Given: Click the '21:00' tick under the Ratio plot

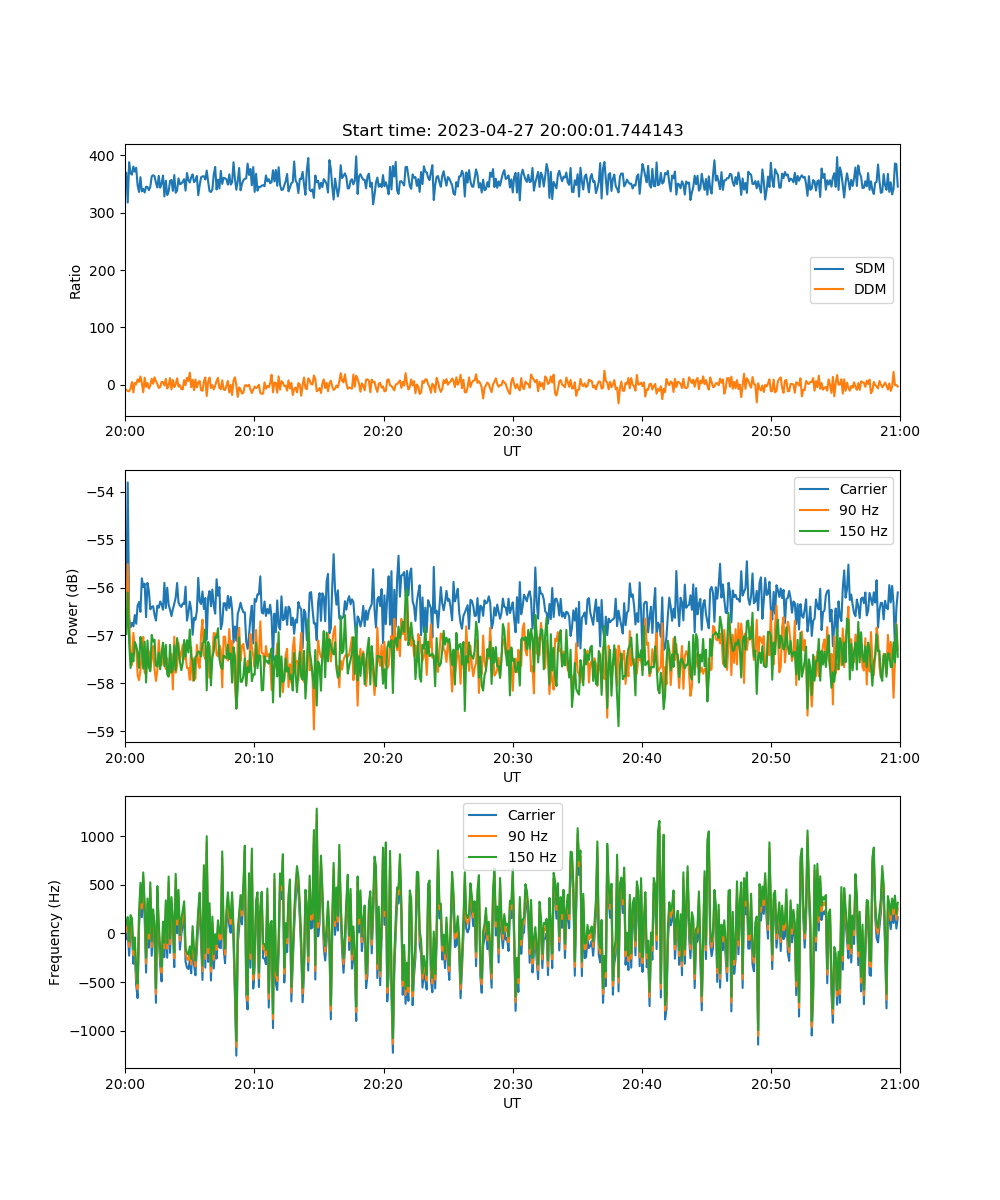Looking at the screenshot, I should (x=900, y=432).
